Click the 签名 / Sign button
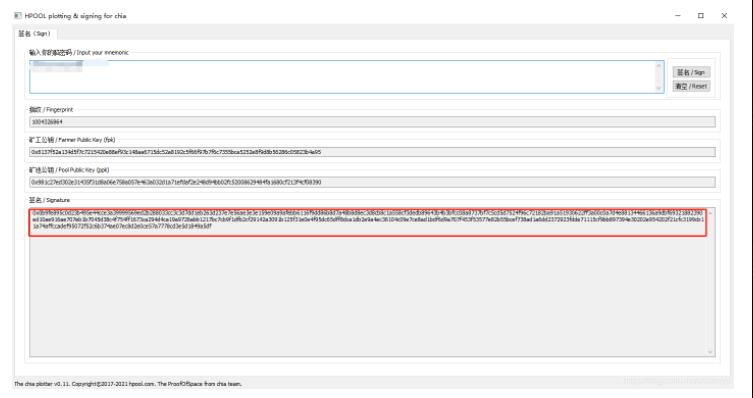Image resolution: width=753 pixels, height=398 pixels. [691, 72]
